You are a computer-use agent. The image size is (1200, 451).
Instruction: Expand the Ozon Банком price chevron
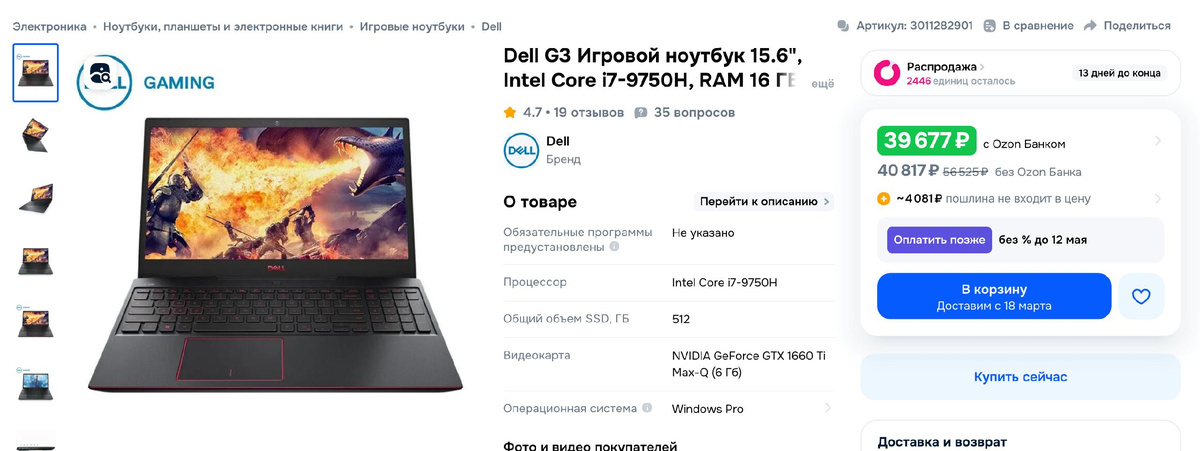click(1158, 141)
